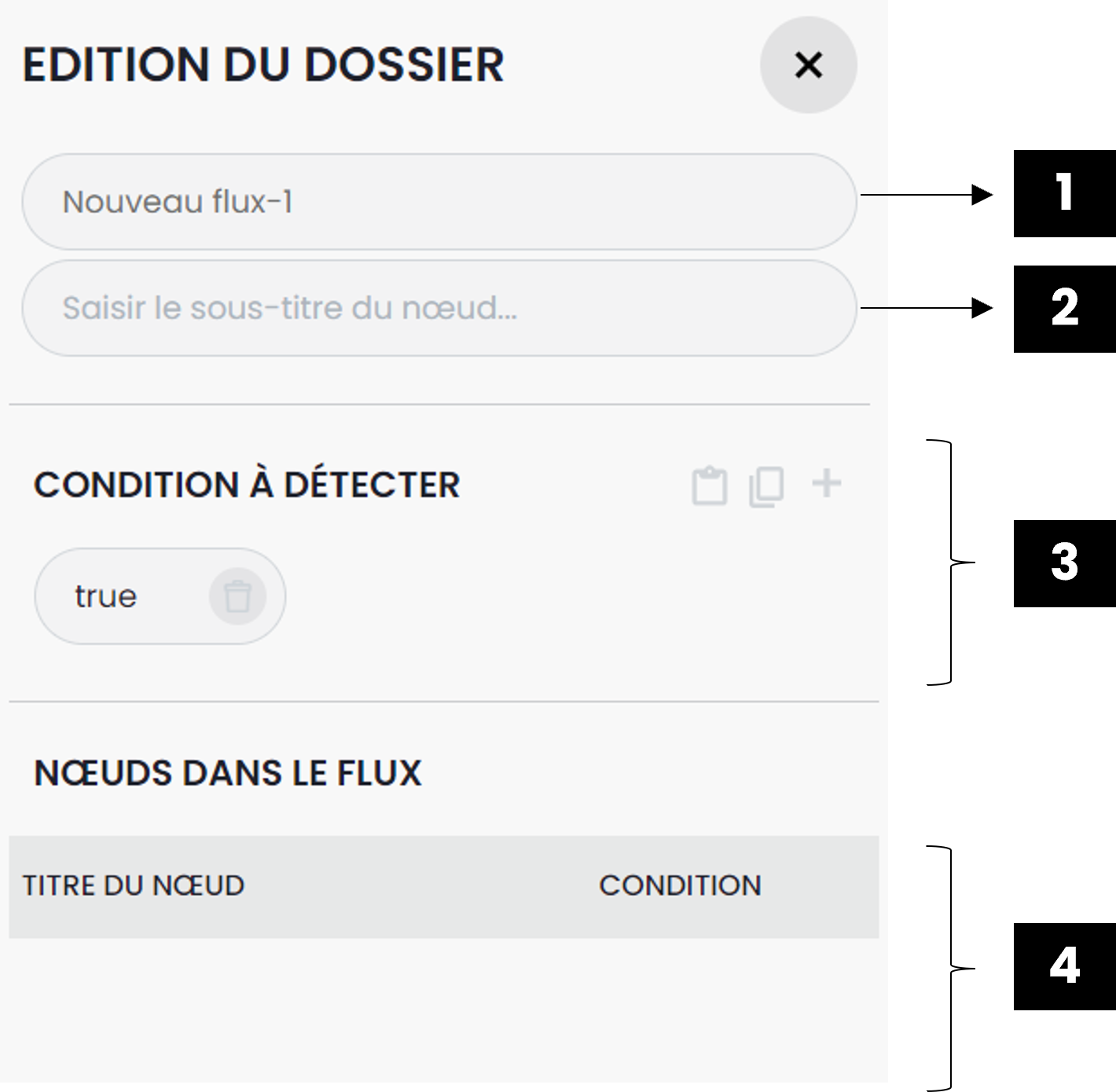The height and width of the screenshot is (1092, 1116).
Task: Click the divider above Nœuds dans le flux
Action: point(444,701)
